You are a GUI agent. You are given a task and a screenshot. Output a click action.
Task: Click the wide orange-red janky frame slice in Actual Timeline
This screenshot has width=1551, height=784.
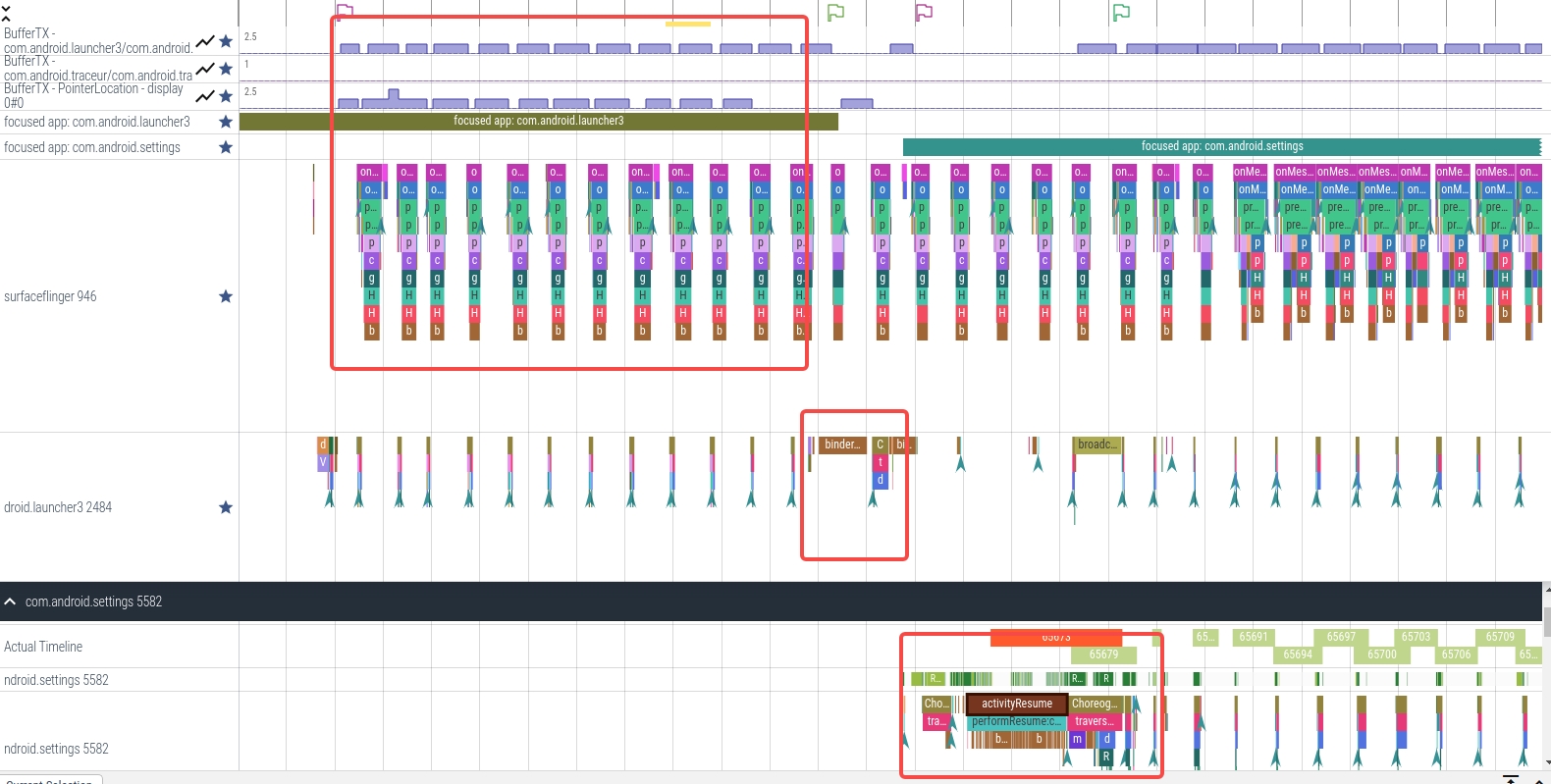tap(1056, 638)
